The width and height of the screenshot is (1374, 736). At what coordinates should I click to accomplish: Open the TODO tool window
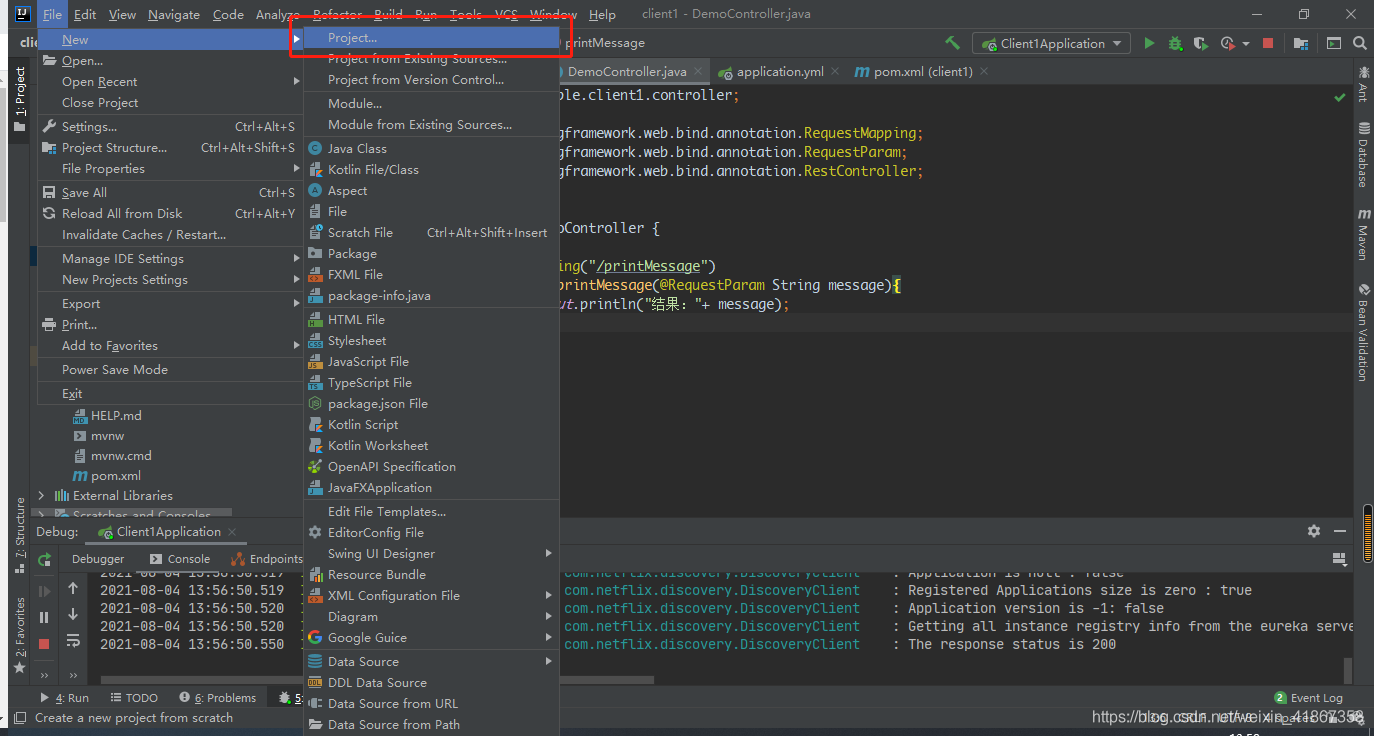pyautogui.click(x=134, y=698)
